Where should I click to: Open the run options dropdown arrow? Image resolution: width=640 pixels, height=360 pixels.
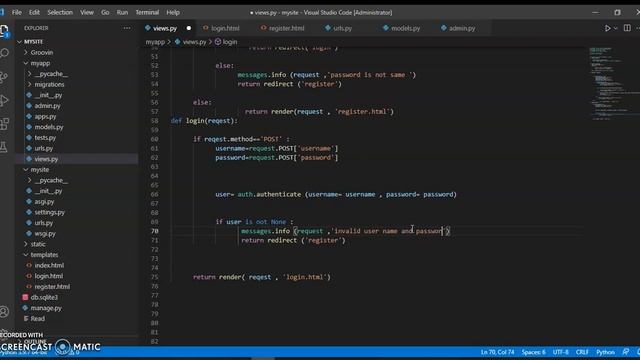pyautogui.click(x=616, y=28)
